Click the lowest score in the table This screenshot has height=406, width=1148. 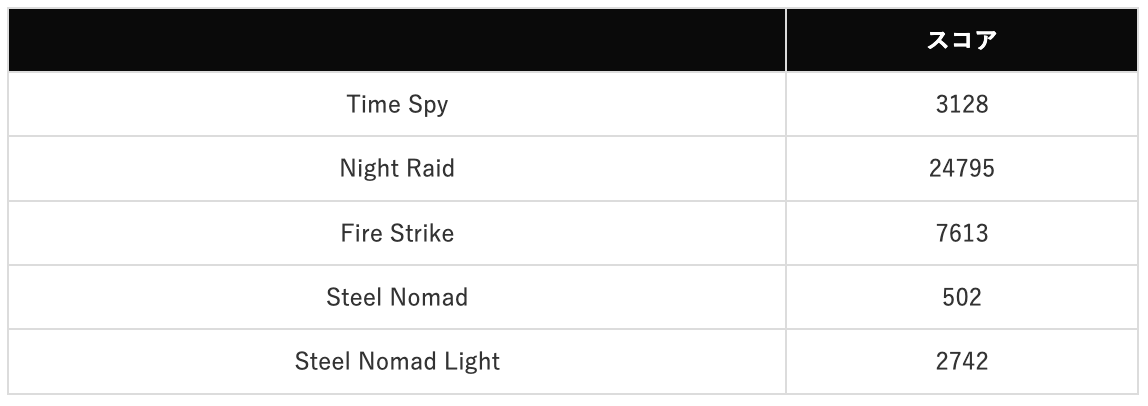point(961,297)
